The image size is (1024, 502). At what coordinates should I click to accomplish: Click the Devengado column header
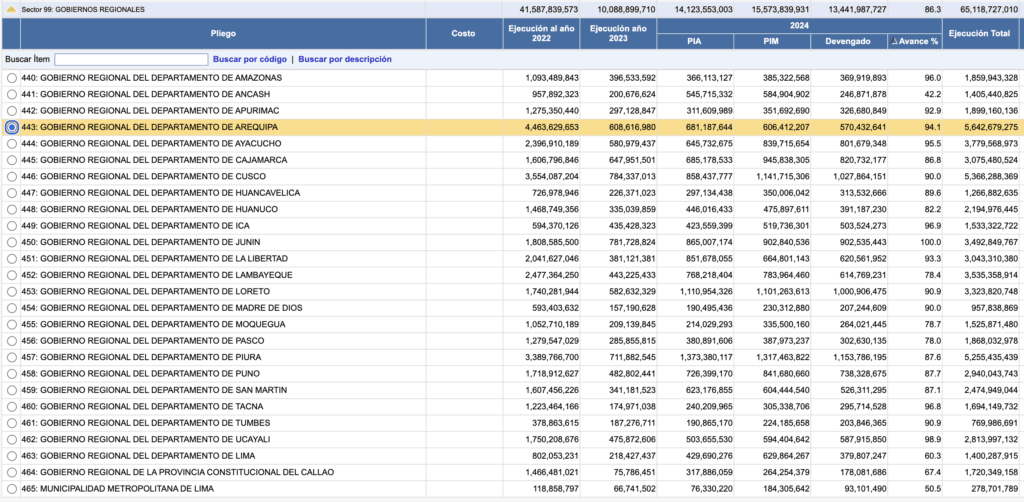pos(848,42)
